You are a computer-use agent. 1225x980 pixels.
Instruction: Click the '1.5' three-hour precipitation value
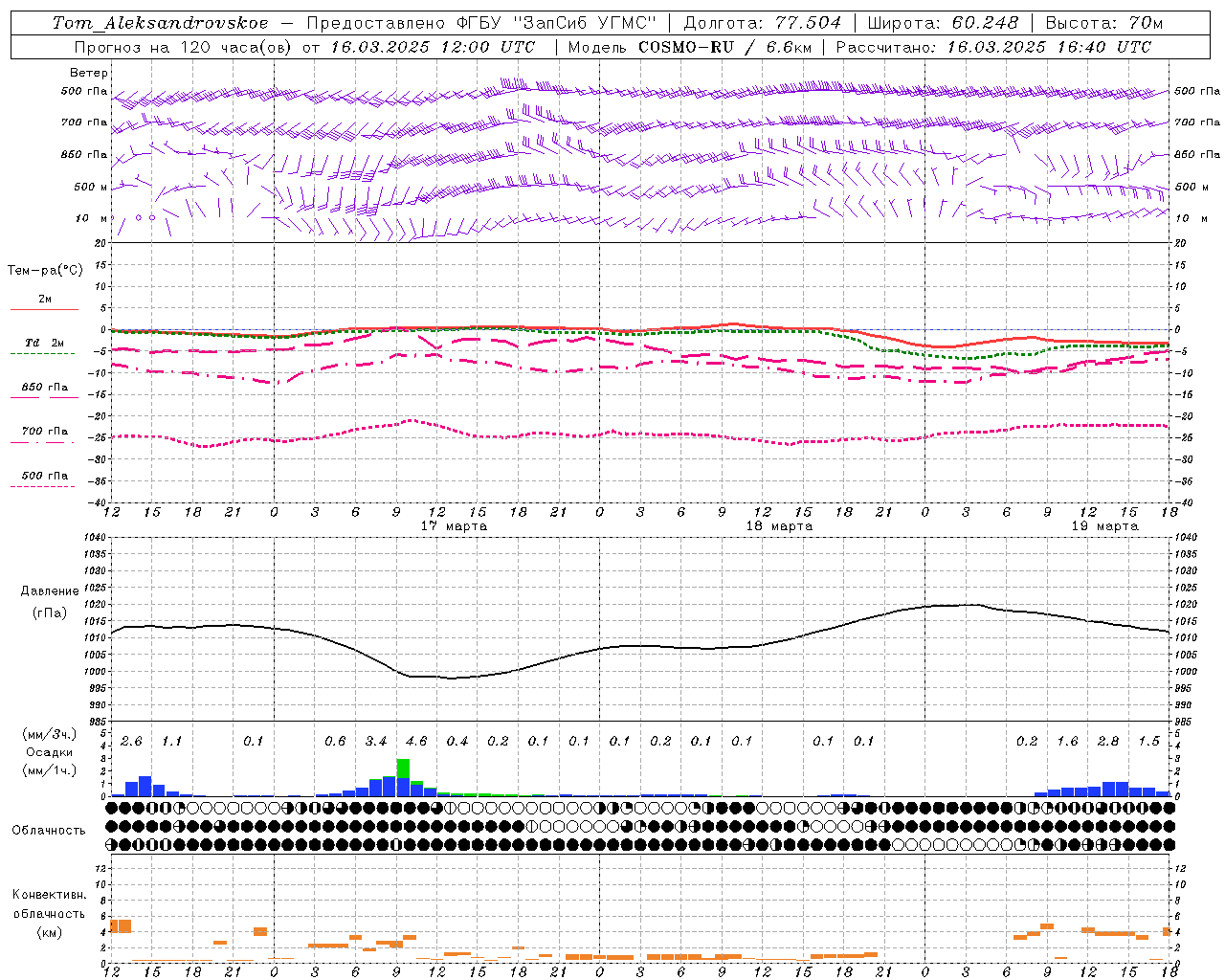(1149, 742)
